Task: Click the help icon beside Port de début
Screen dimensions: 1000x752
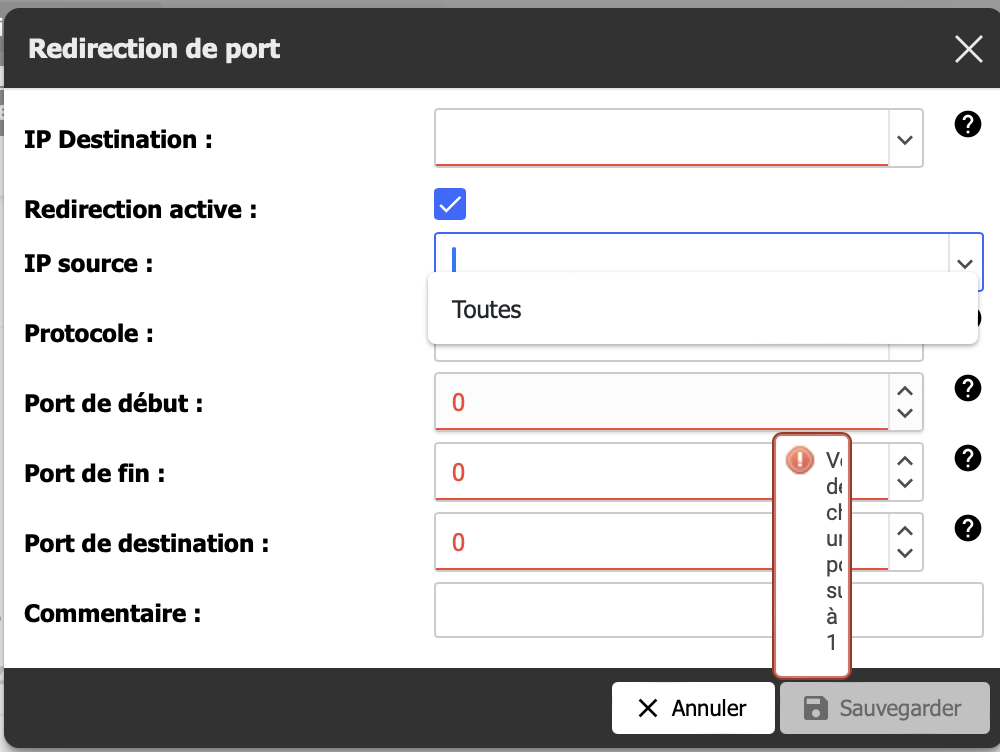Action: (x=967, y=388)
